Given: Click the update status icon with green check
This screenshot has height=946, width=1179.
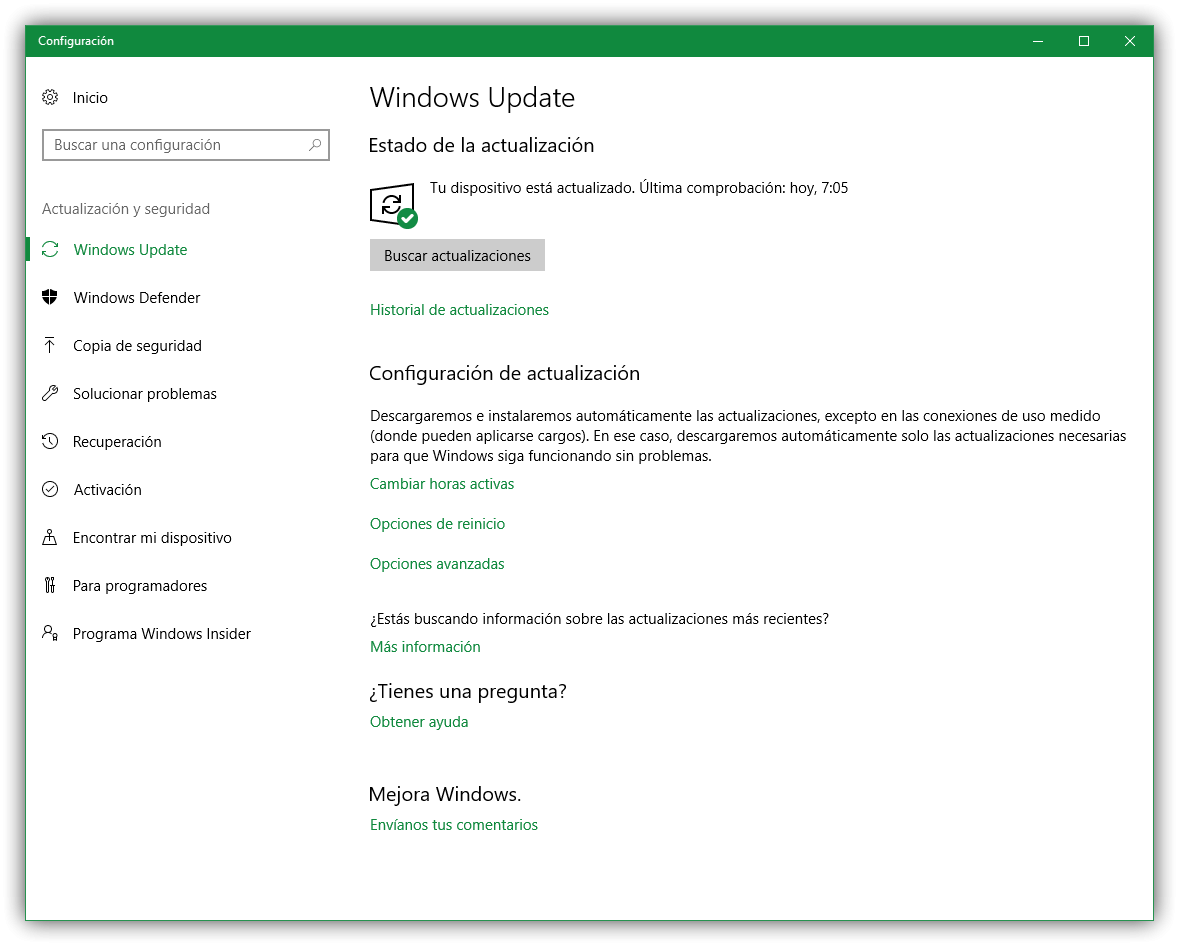Looking at the screenshot, I should 394,205.
